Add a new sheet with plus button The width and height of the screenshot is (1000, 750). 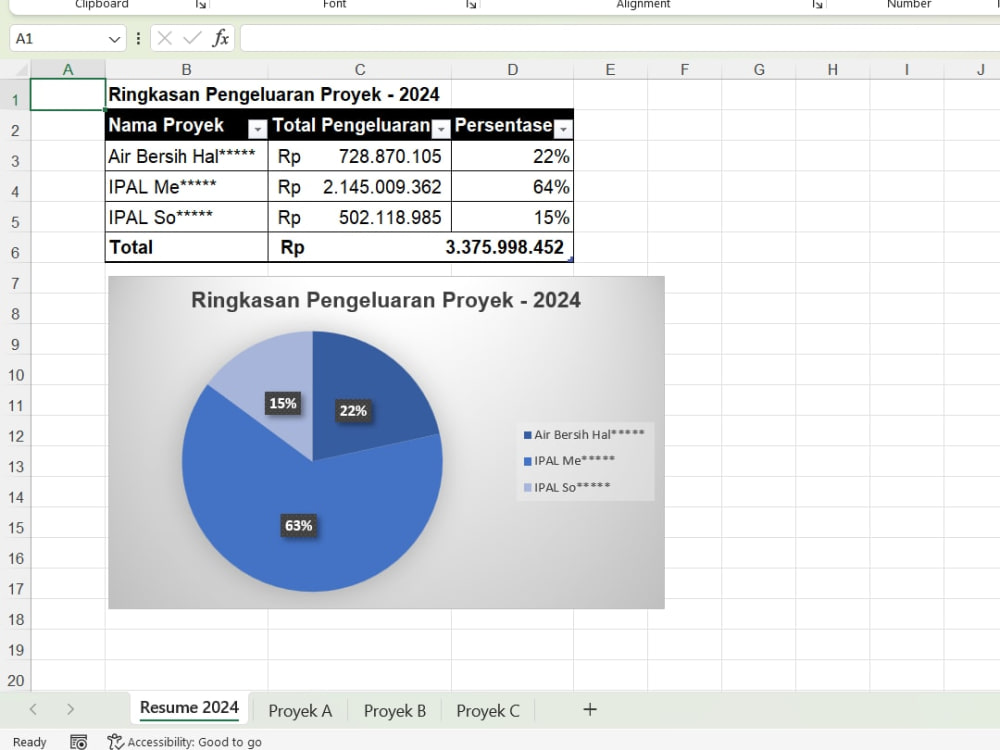pos(590,709)
